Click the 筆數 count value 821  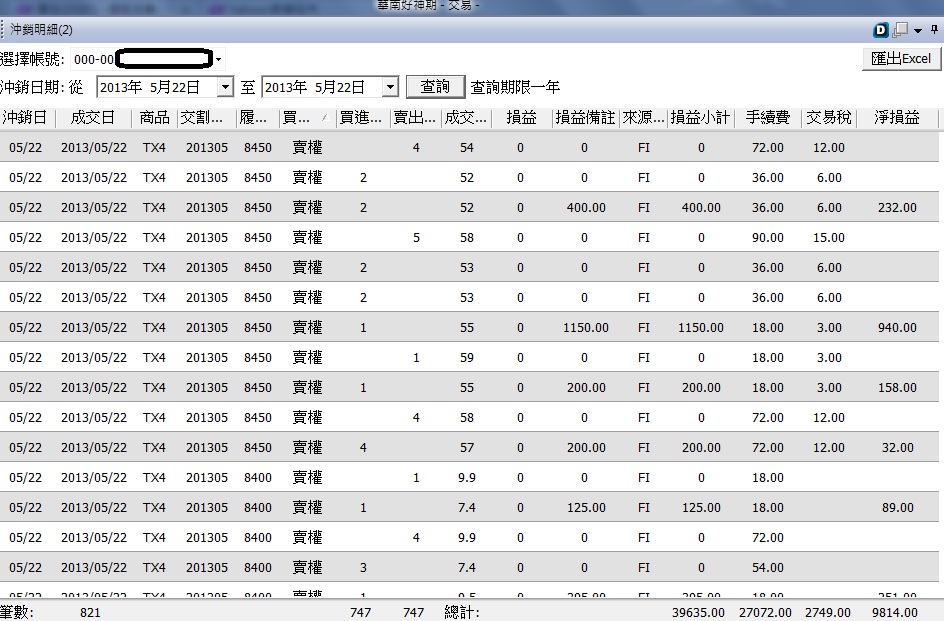90,613
